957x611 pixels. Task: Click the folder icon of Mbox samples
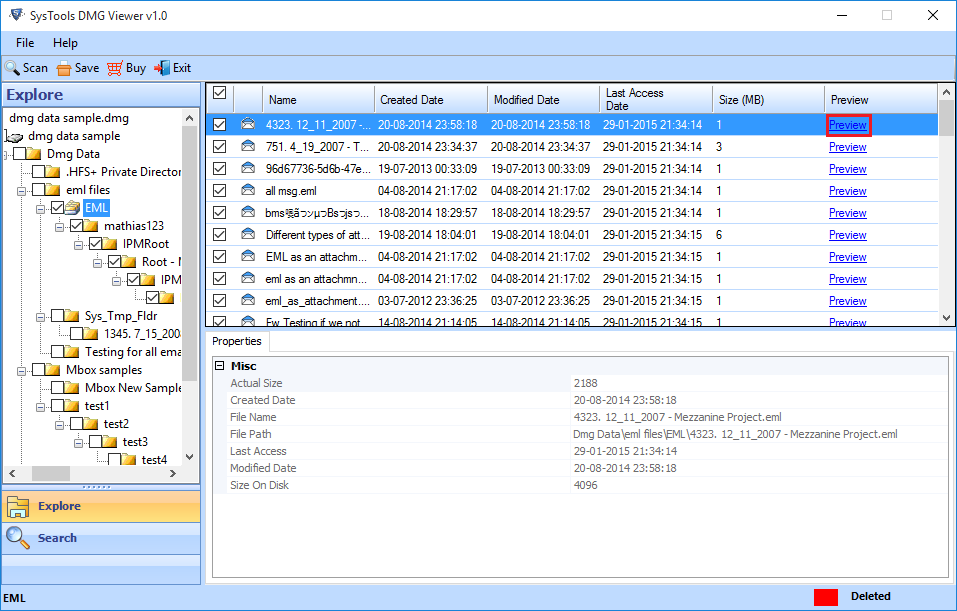[x=52, y=370]
